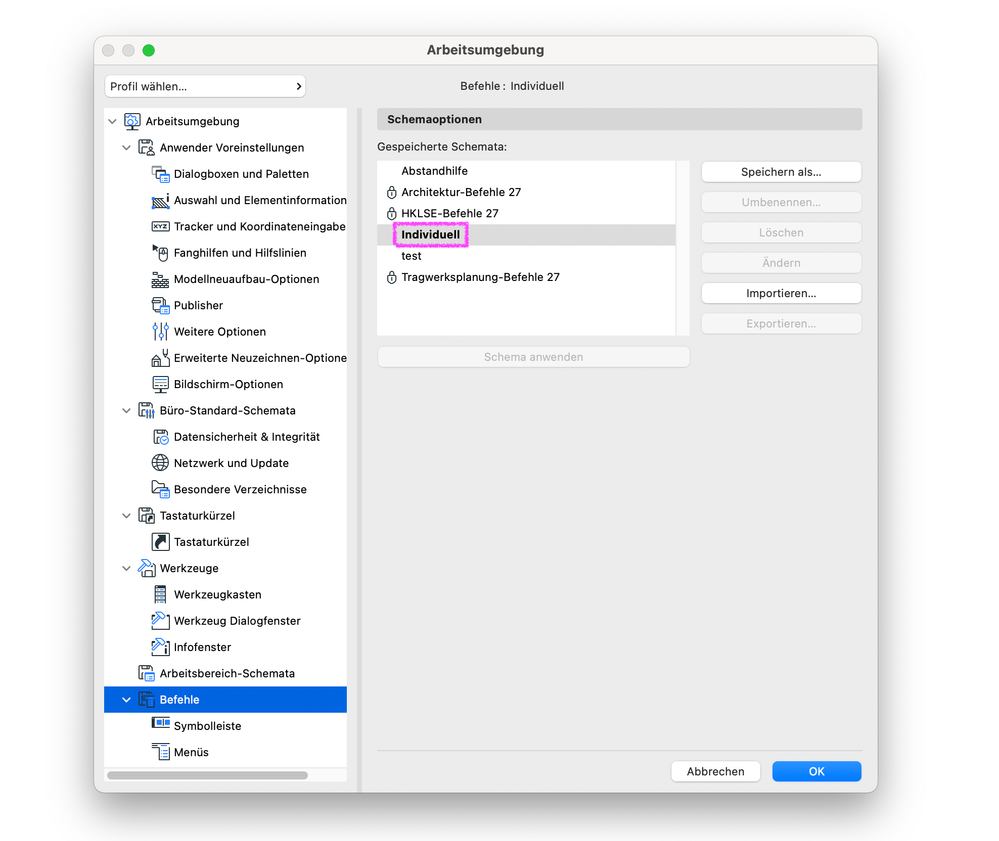
Task: Click the lock icon beside Tragwerksplanung-Befehle 27
Action: [x=392, y=277]
